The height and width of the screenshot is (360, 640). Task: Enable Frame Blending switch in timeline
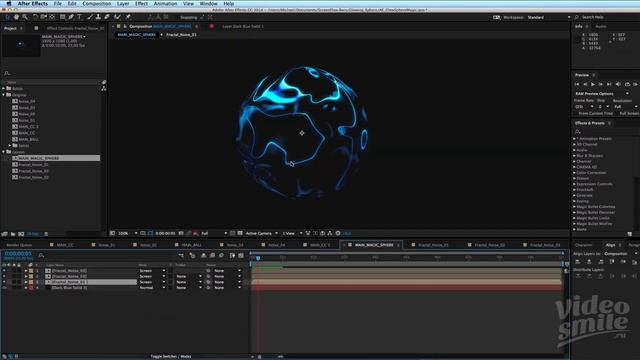click(x=212, y=255)
